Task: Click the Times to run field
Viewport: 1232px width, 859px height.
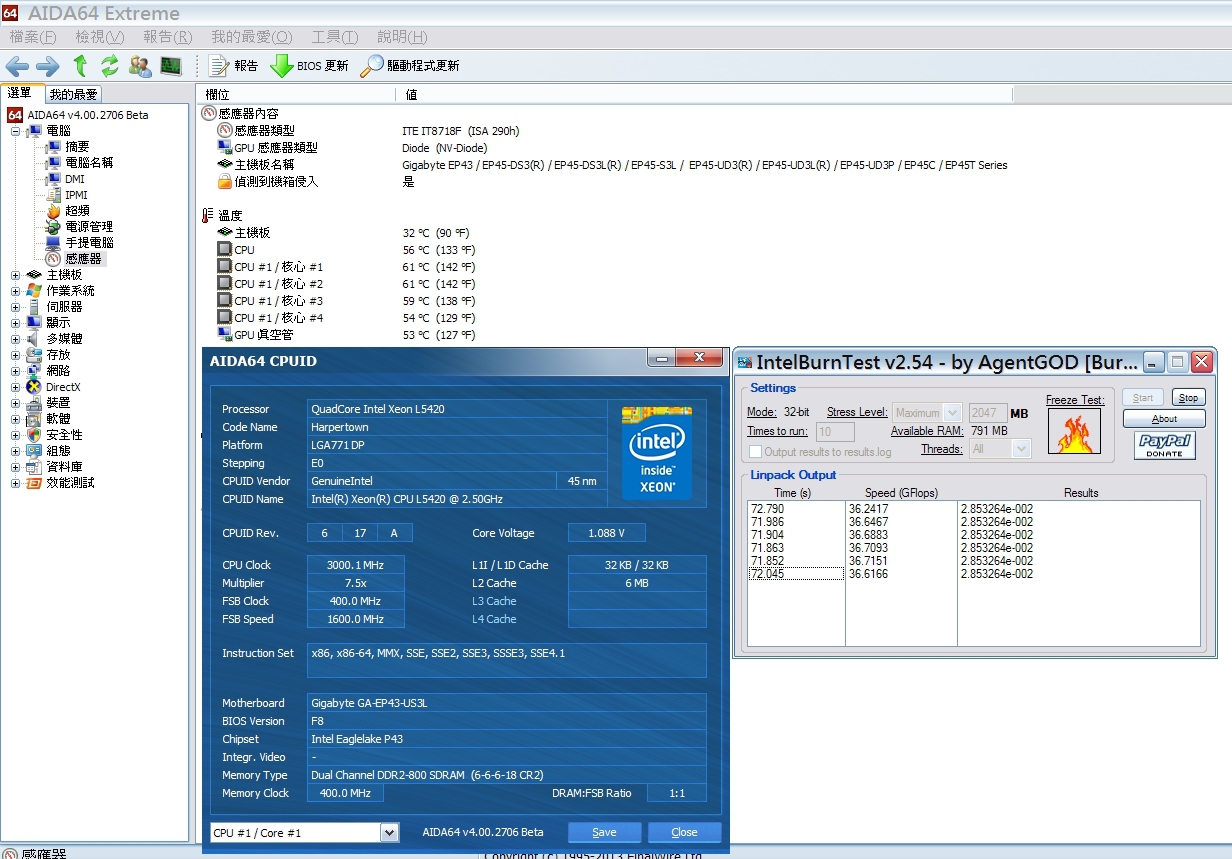Action: [x=835, y=431]
